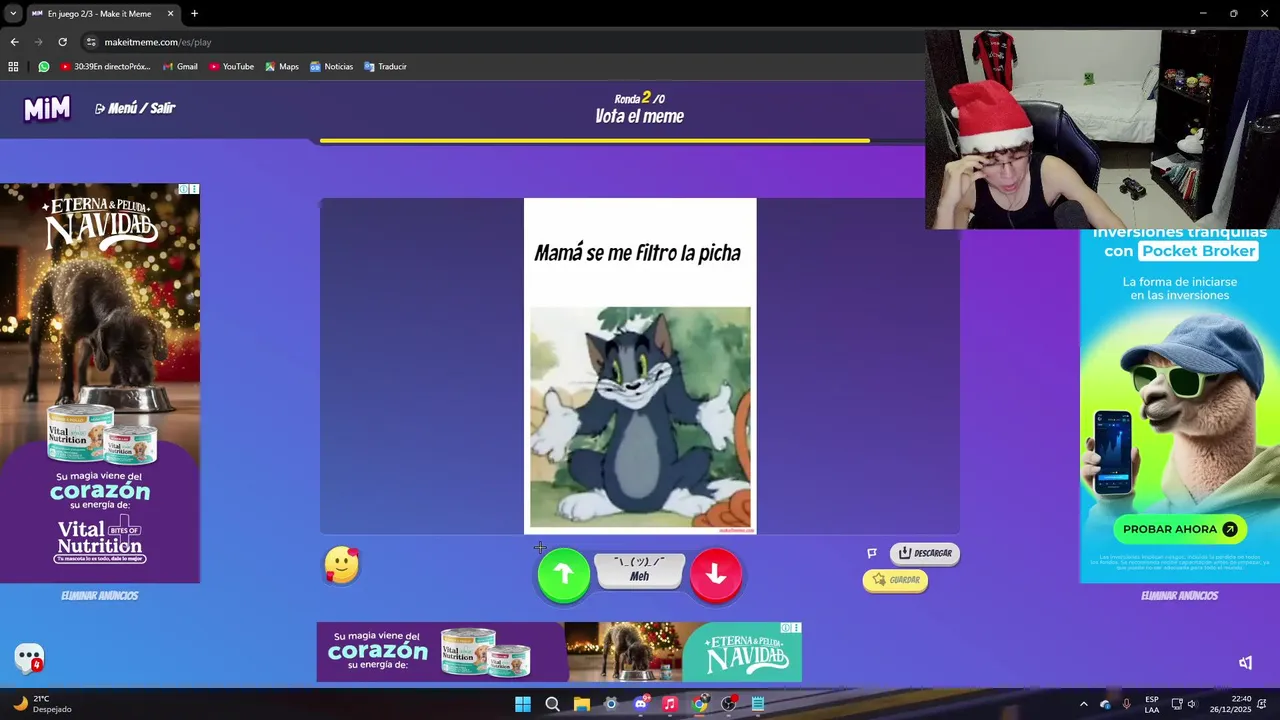Open the weather widget showing 21°C

41,704
